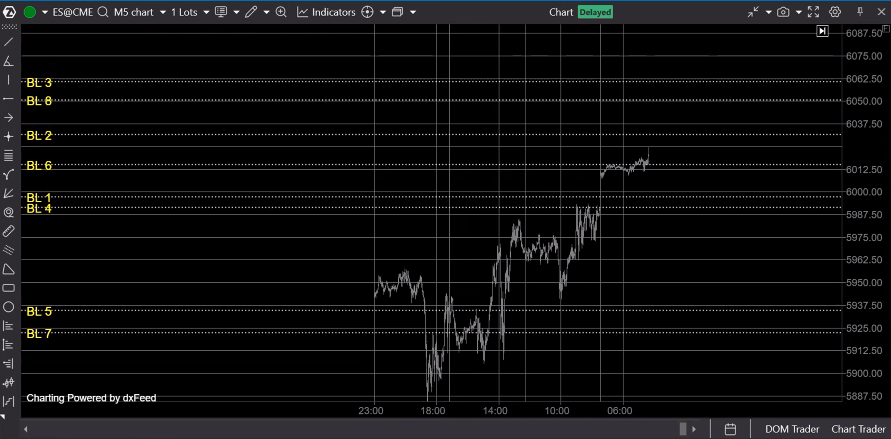Image resolution: width=891 pixels, height=439 pixels.
Task: Click the BL 6 price level line label
Action: click(x=39, y=165)
